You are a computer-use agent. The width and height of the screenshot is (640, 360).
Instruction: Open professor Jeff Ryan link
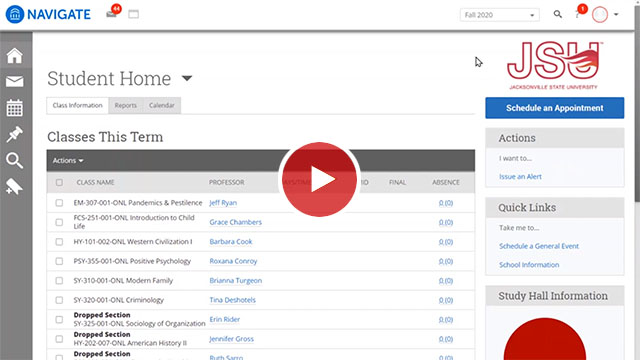click(x=223, y=203)
